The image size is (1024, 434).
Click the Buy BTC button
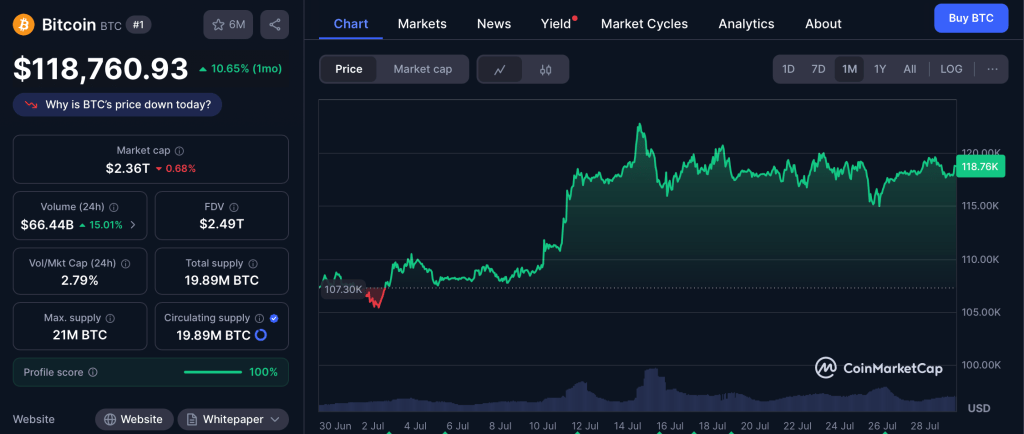(971, 18)
